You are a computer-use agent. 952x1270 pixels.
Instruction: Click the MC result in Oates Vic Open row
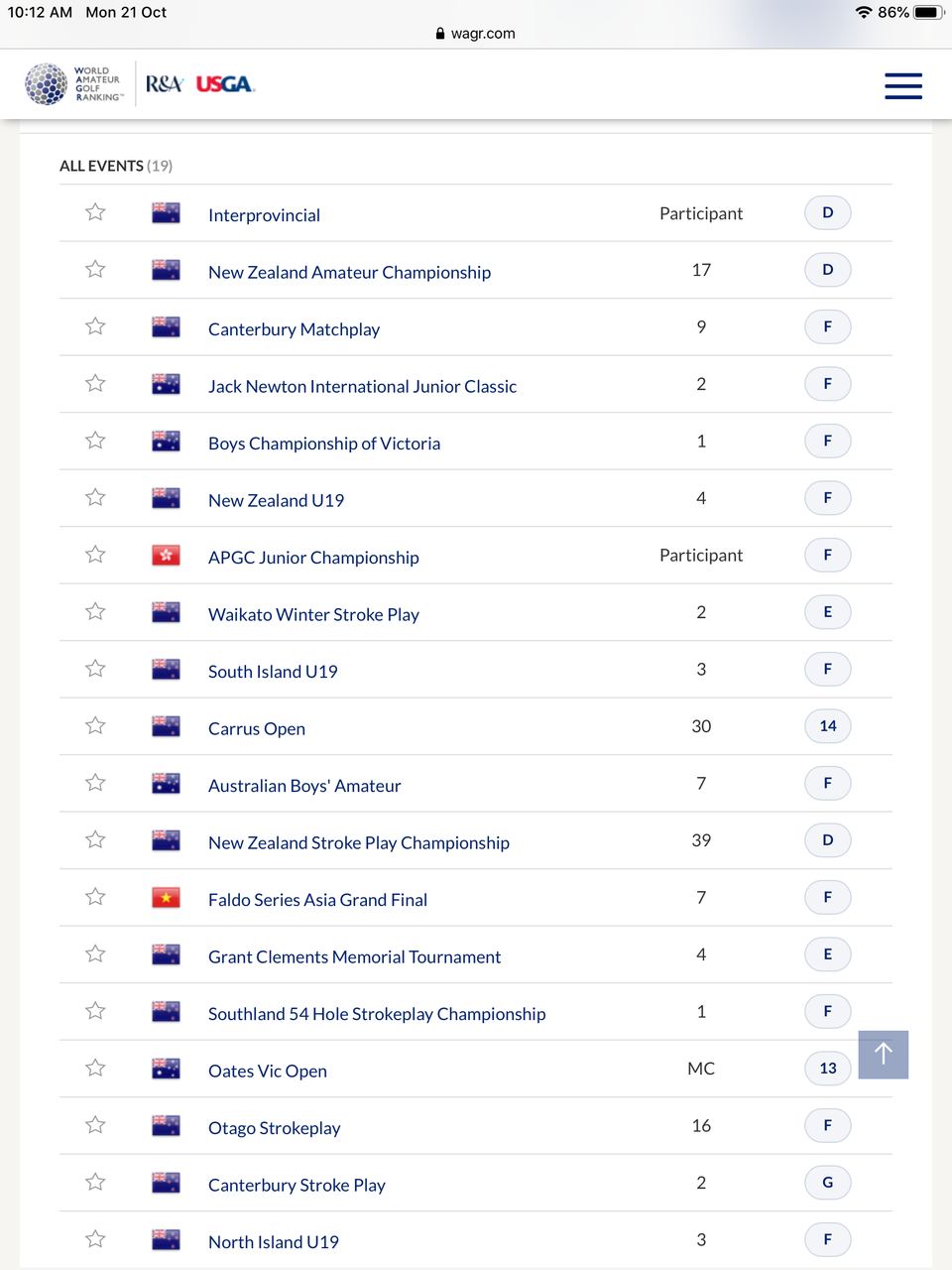701,1069
